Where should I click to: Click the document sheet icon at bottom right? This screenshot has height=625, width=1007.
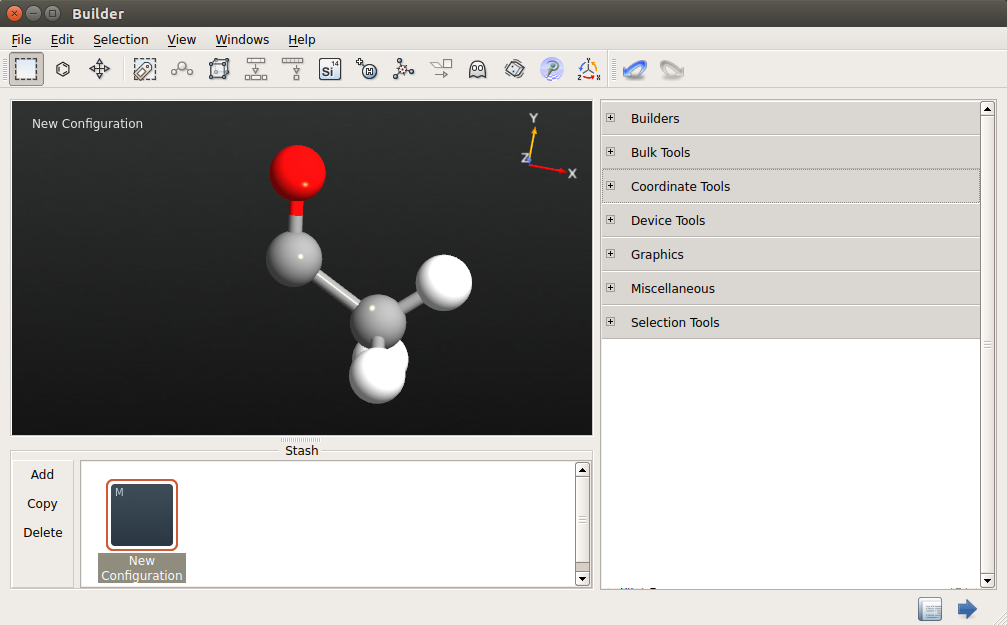[930, 609]
